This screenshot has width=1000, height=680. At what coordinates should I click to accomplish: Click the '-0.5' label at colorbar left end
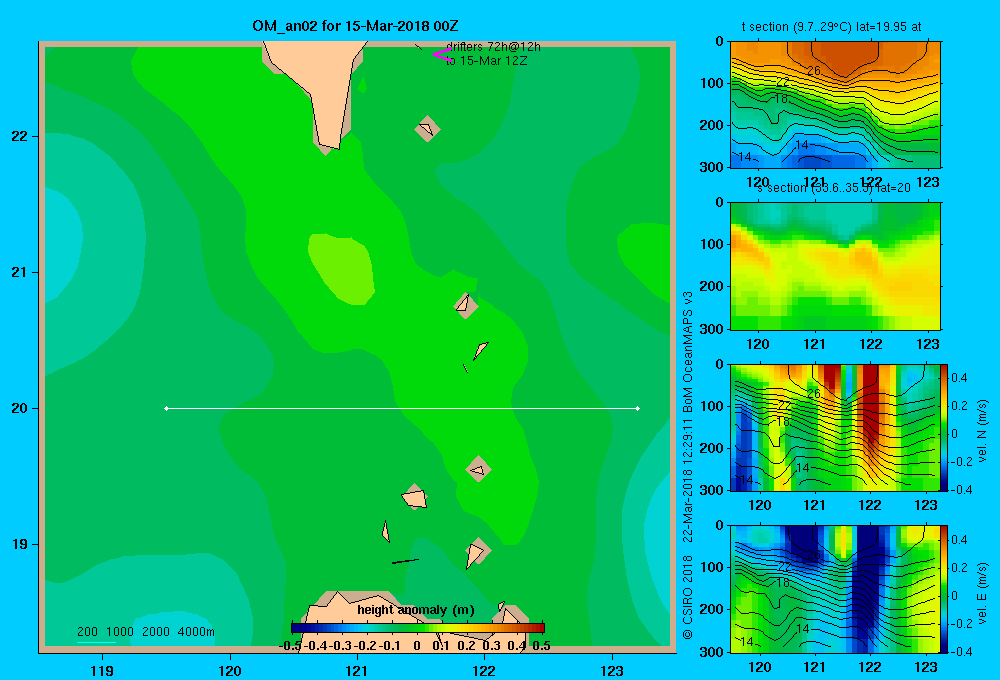click(290, 646)
